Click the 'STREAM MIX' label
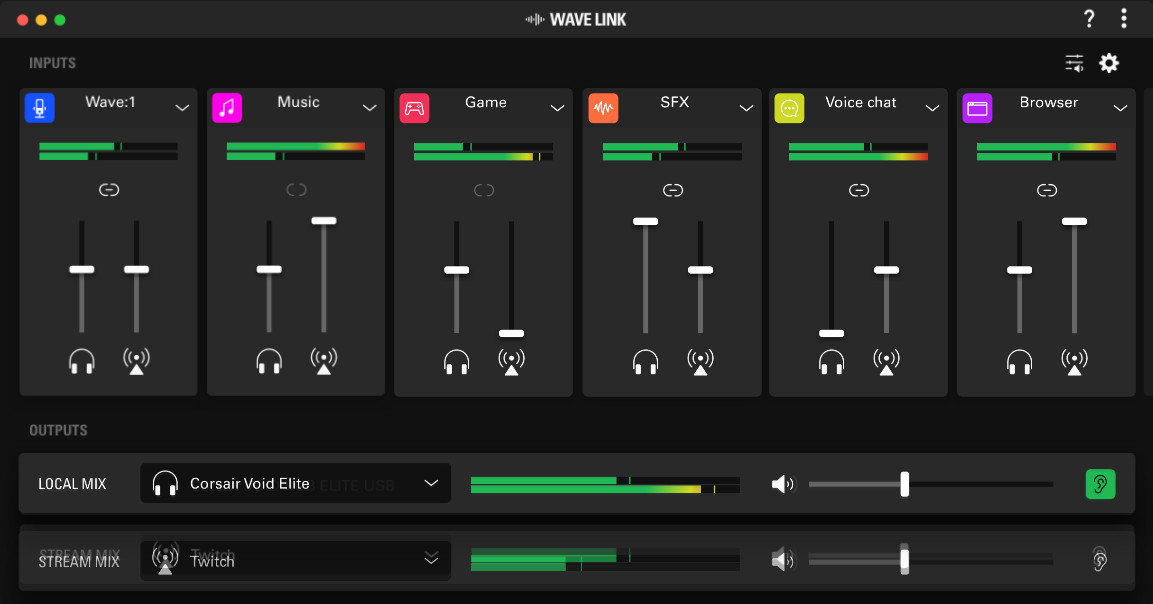This screenshot has height=604, width=1153. point(79,562)
